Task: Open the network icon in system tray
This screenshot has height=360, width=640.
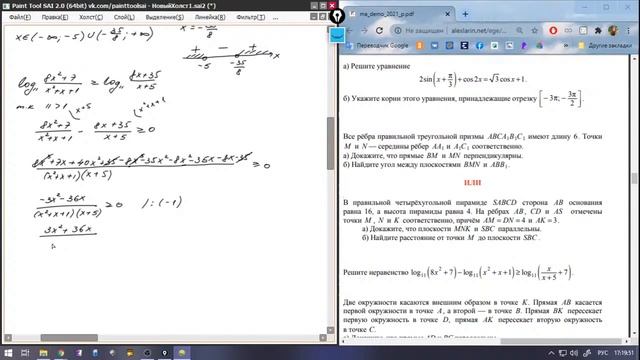Action: click(x=563, y=353)
